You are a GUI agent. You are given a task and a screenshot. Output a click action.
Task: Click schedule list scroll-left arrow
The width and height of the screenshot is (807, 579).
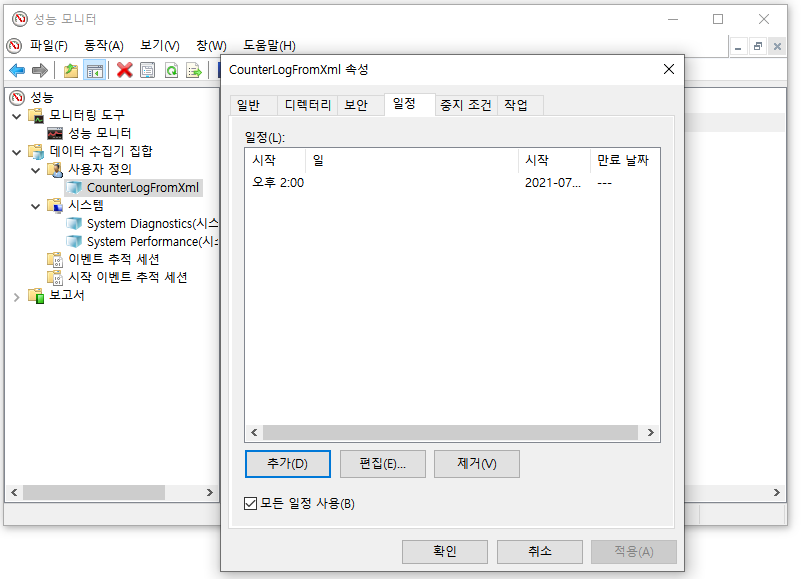[x=254, y=432]
